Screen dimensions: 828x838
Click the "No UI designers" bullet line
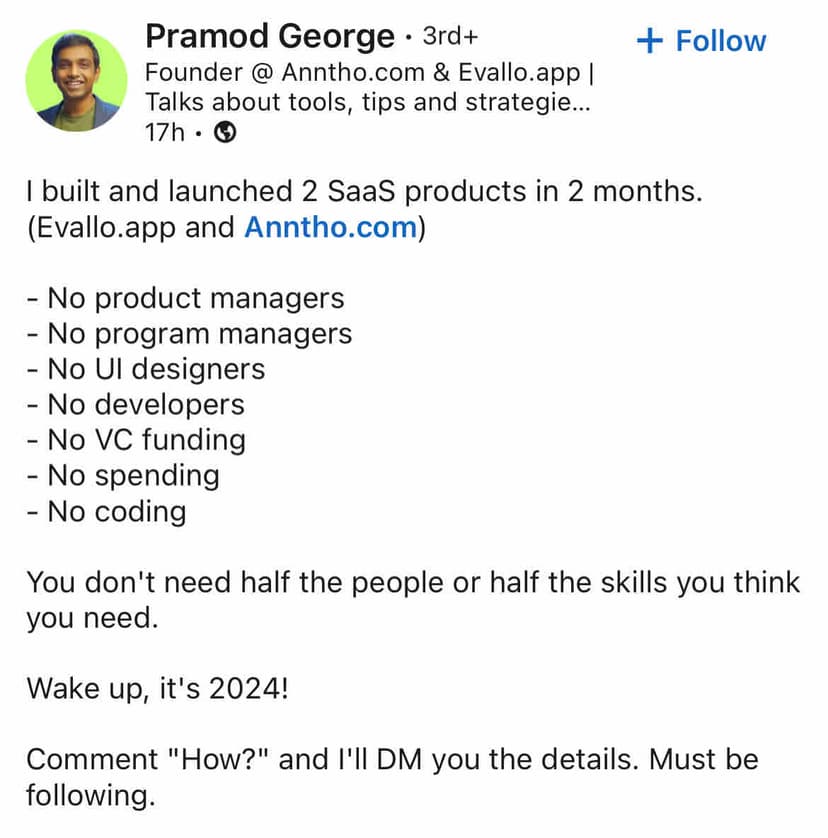[146, 369]
